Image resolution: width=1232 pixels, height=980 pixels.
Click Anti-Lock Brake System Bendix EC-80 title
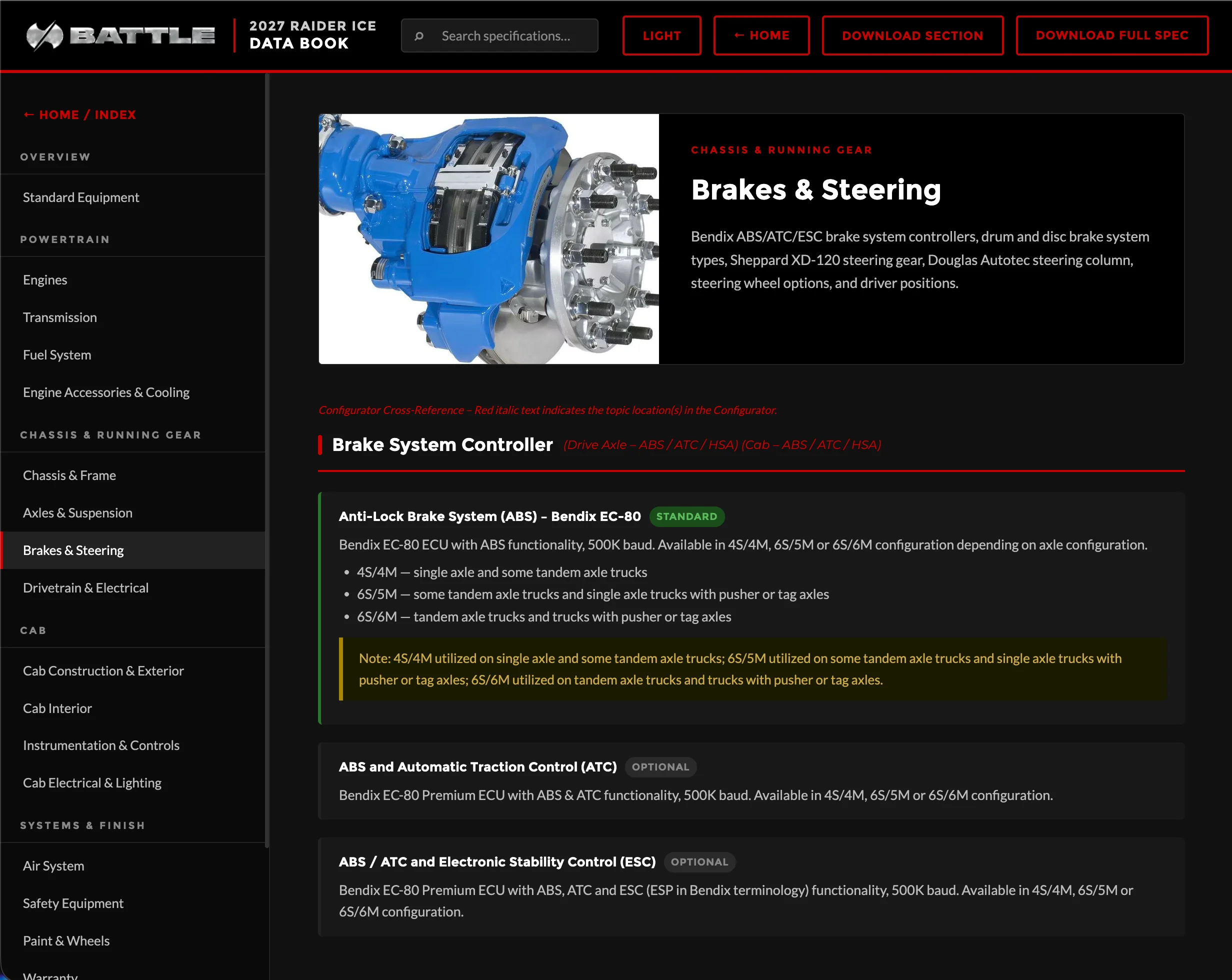[489, 516]
